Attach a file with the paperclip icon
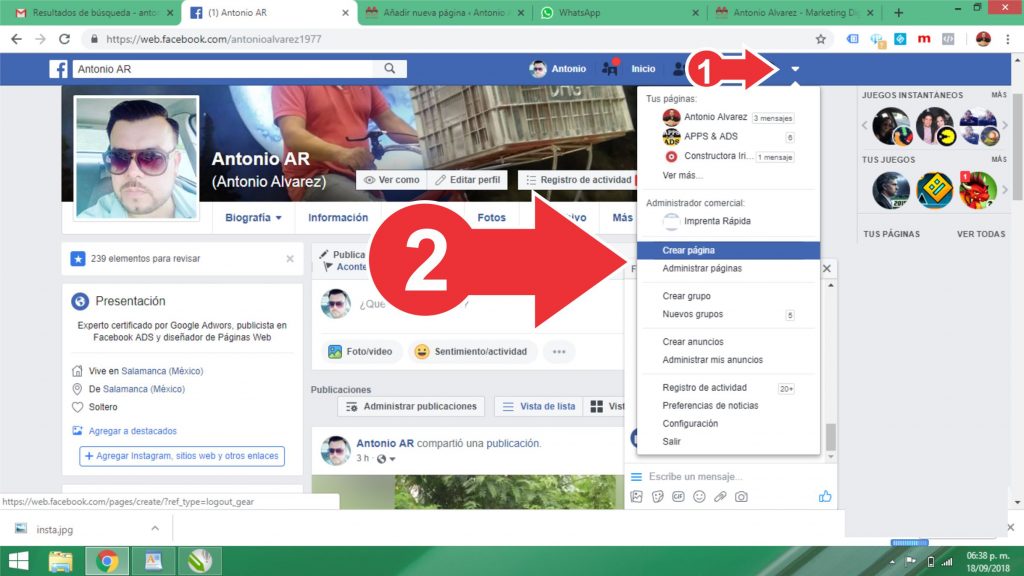The height and width of the screenshot is (576, 1024). (x=720, y=497)
